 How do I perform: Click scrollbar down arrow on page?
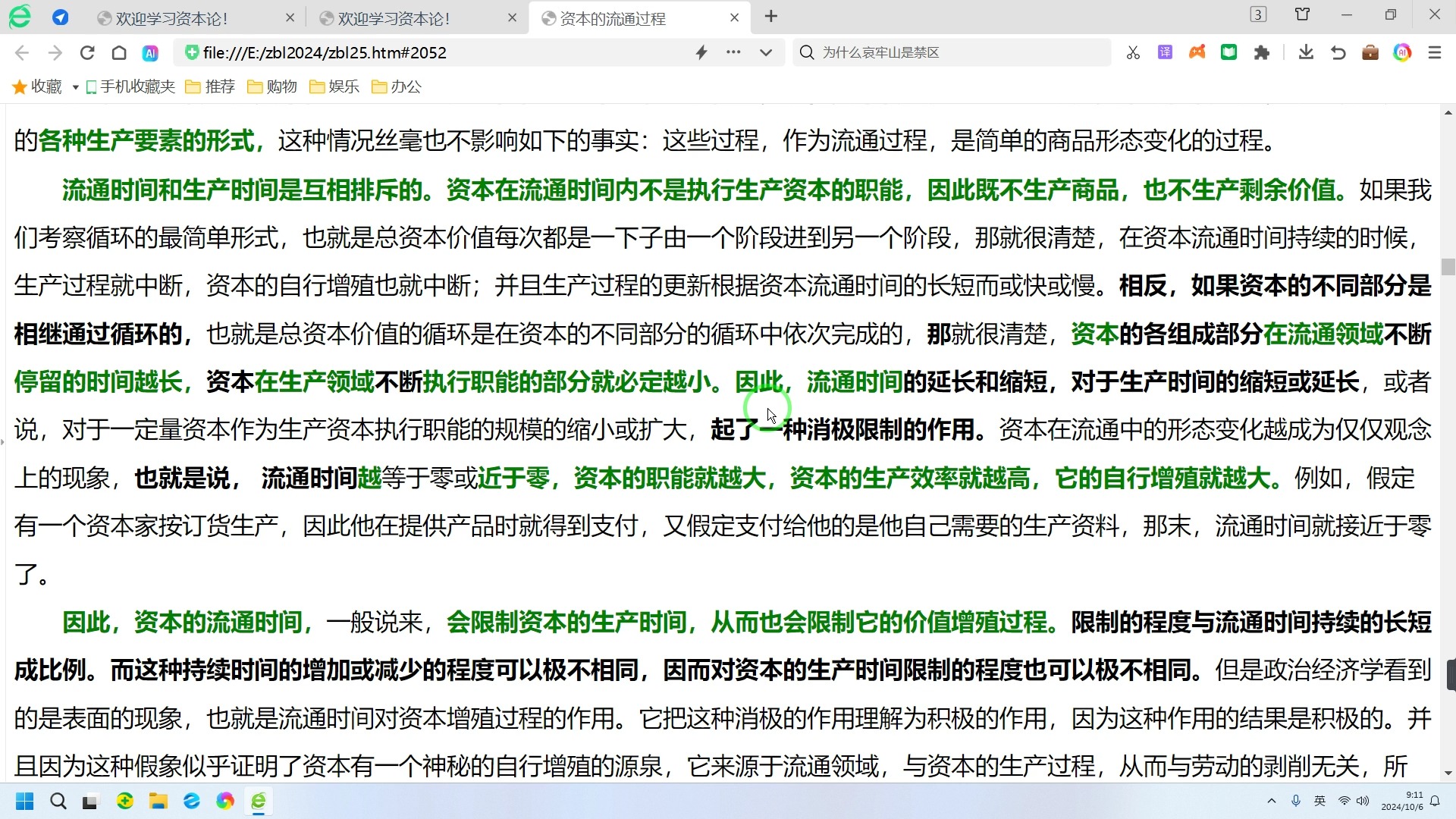tap(1448, 773)
